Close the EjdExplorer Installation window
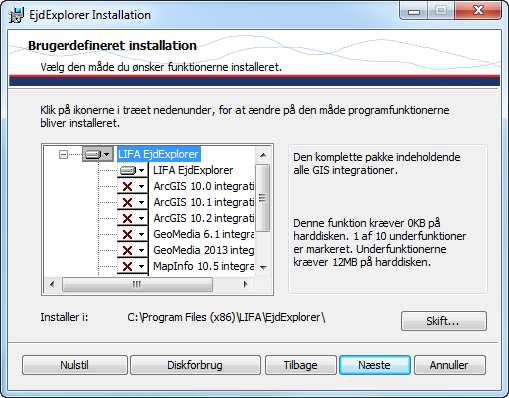The image size is (509, 398). [478, 11]
